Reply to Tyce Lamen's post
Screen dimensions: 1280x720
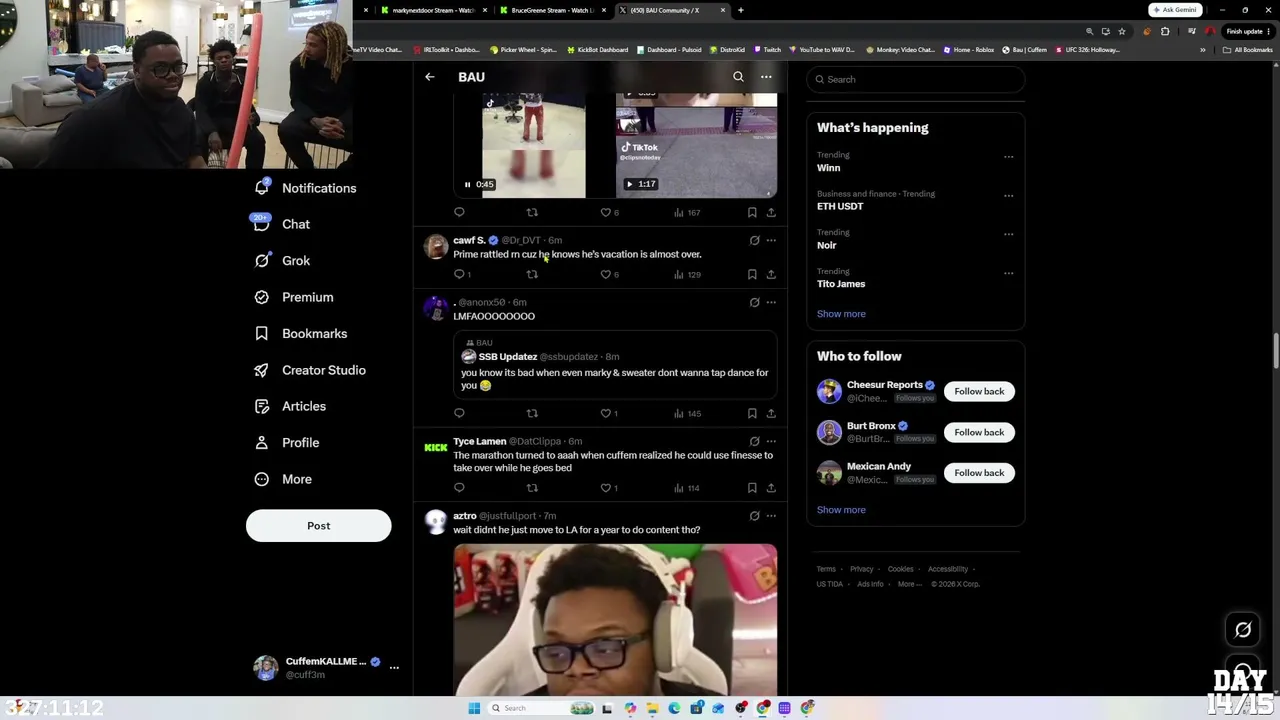(x=460, y=488)
